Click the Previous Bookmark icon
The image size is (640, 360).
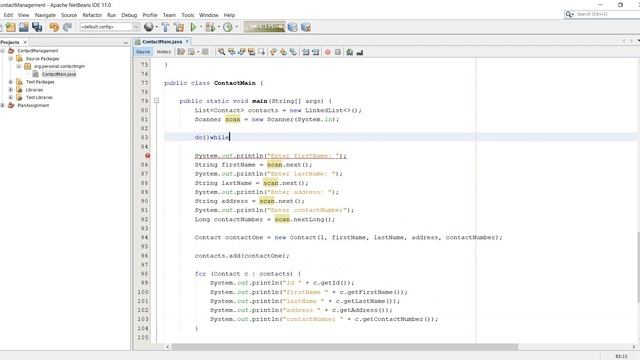(x=273, y=52)
